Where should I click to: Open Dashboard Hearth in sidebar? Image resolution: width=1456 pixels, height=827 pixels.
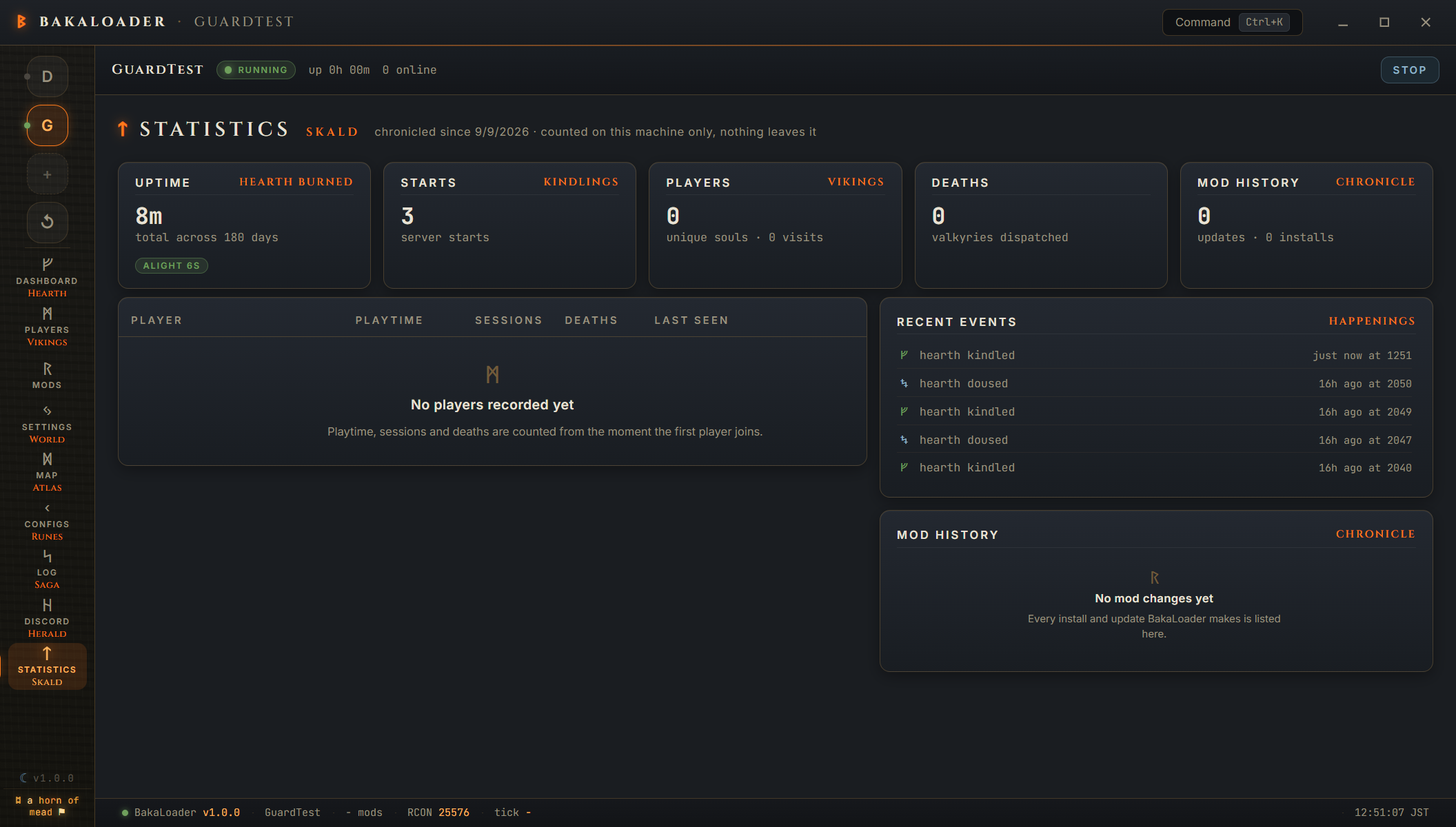pyautogui.click(x=47, y=278)
